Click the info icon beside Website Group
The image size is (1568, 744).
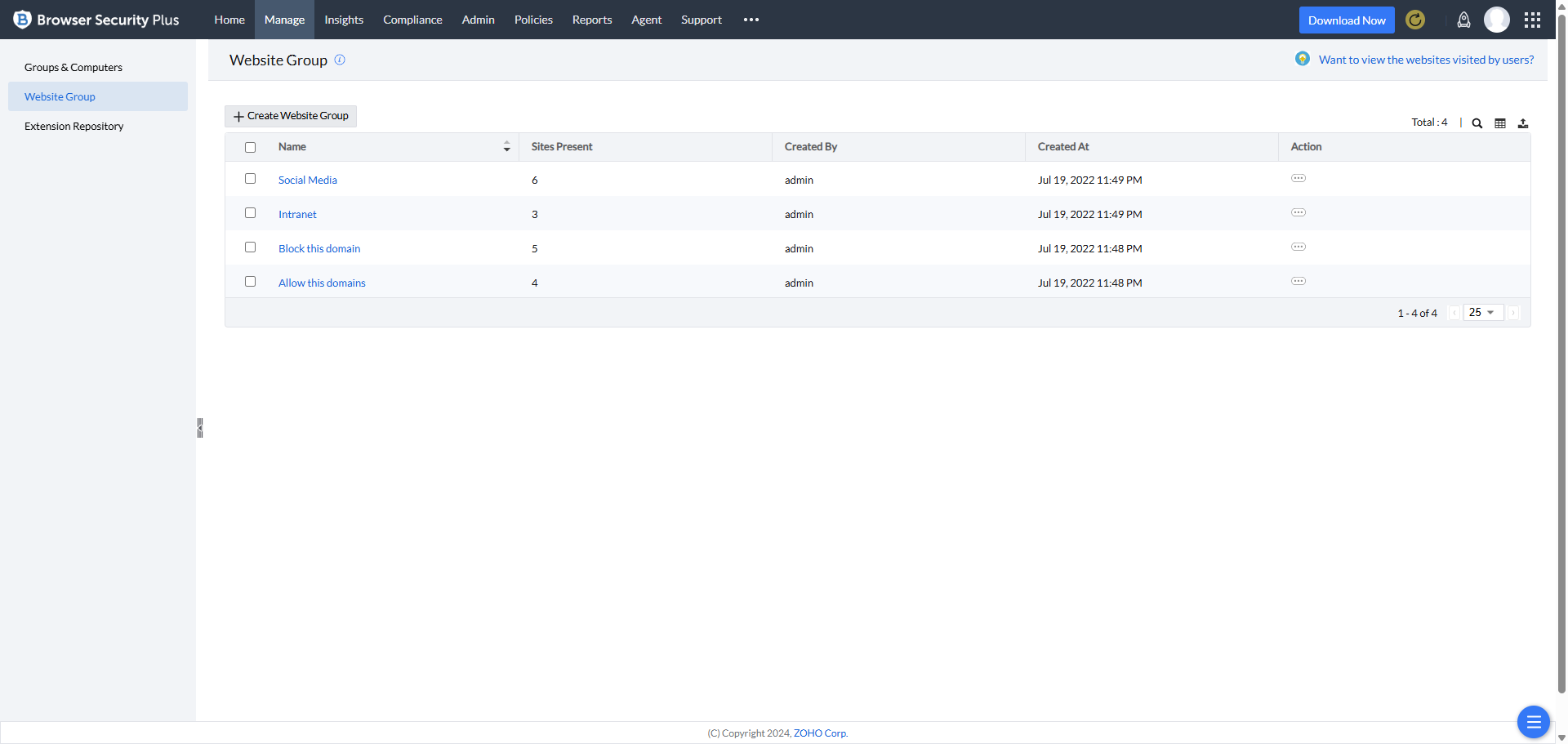pos(340,60)
